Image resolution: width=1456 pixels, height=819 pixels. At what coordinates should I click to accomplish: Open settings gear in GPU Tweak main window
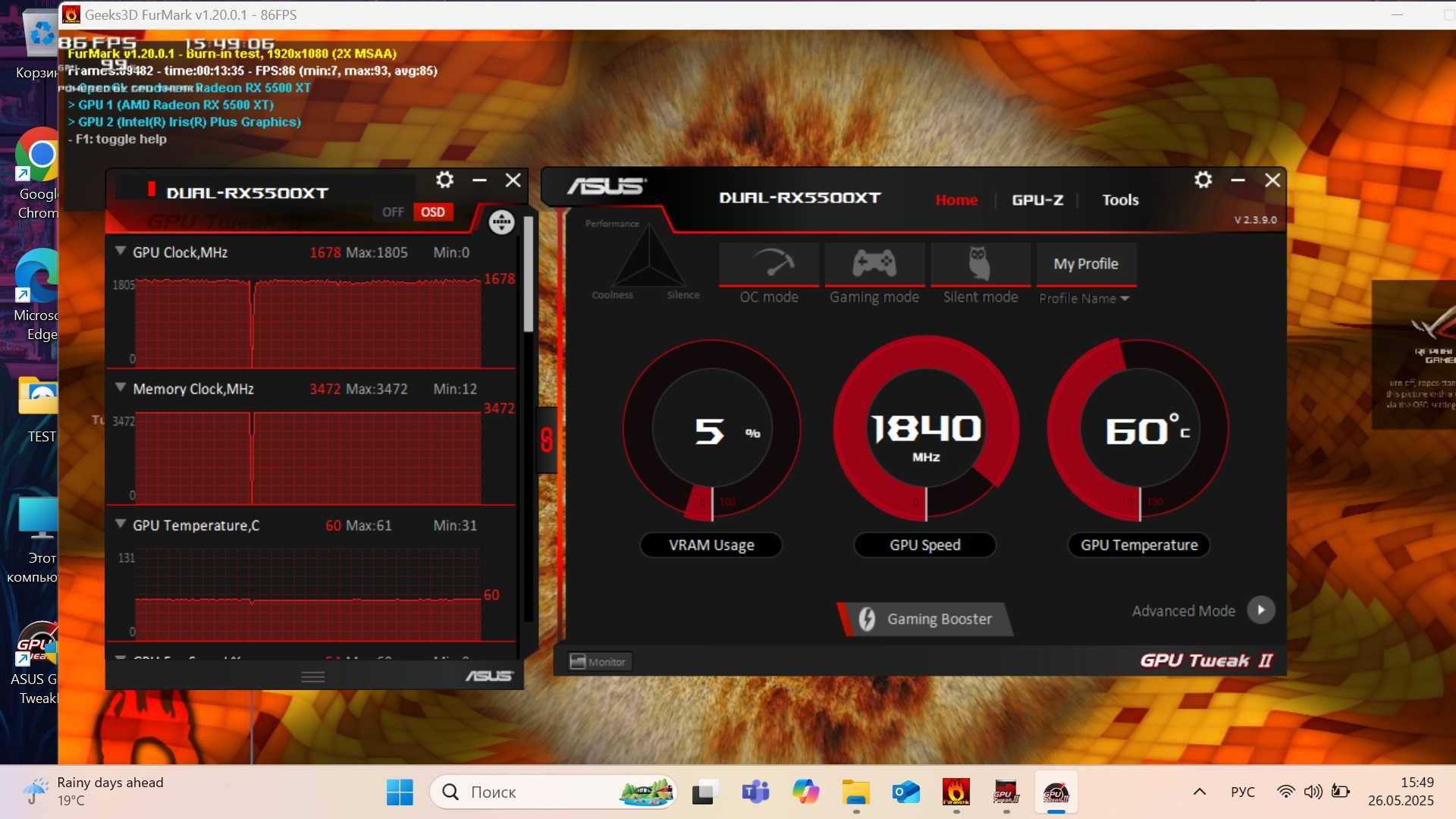[1203, 180]
